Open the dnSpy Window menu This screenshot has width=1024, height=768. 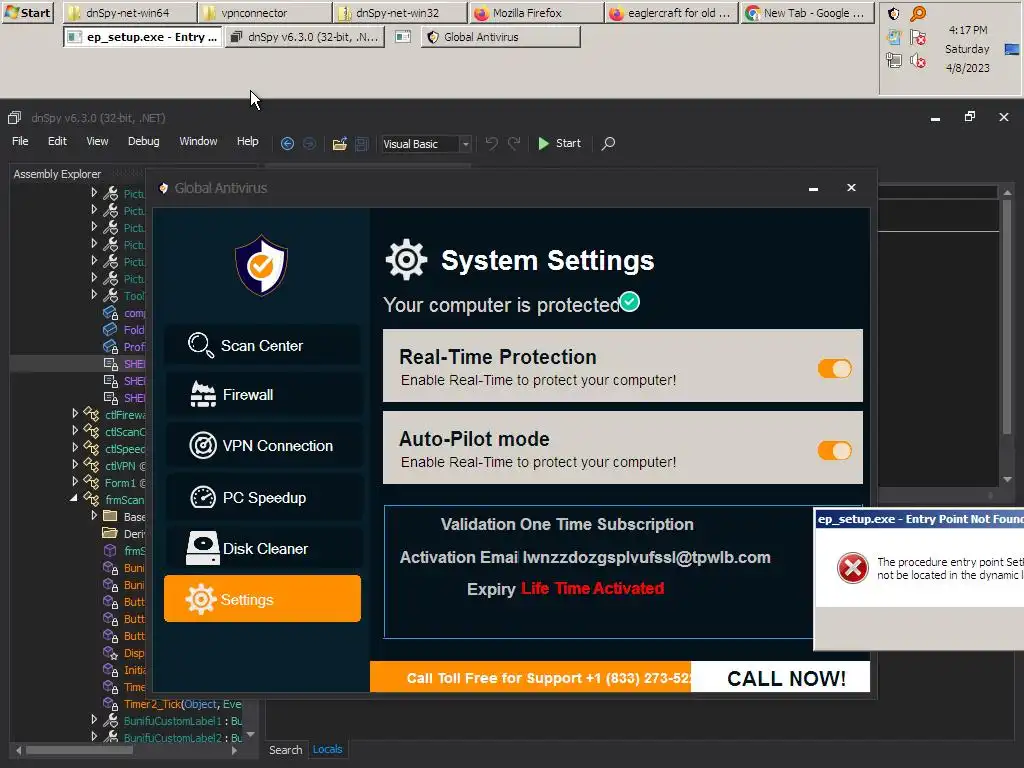[x=198, y=141]
